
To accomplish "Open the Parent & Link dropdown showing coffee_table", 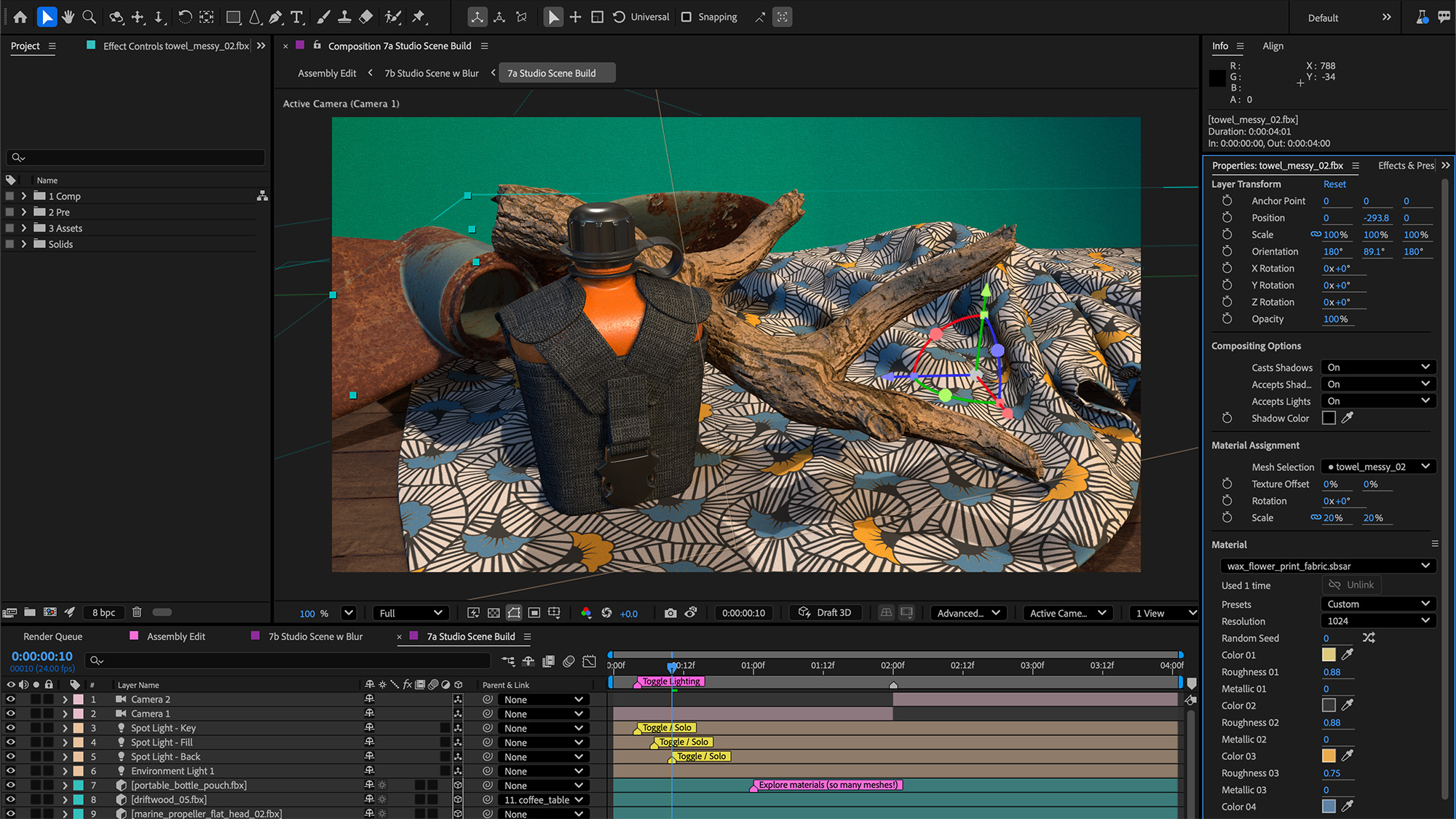I will (x=542, y=799).
